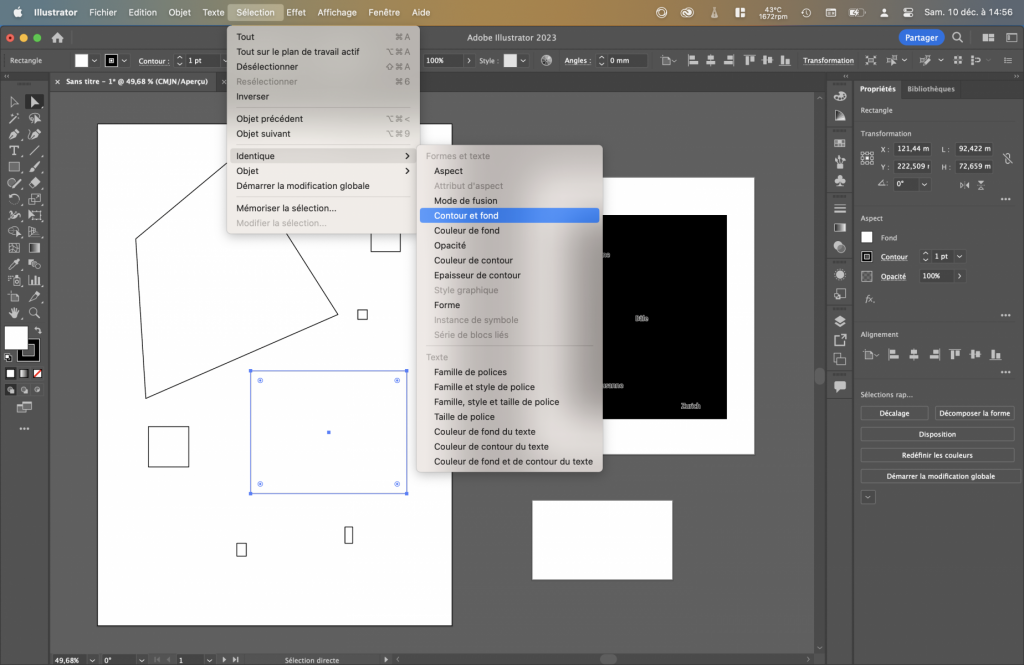This screenshot has height=665, width=1024.
Task: Select the Zoom magnifier tool
Action: pyautogui.click(x=34, y=313)
